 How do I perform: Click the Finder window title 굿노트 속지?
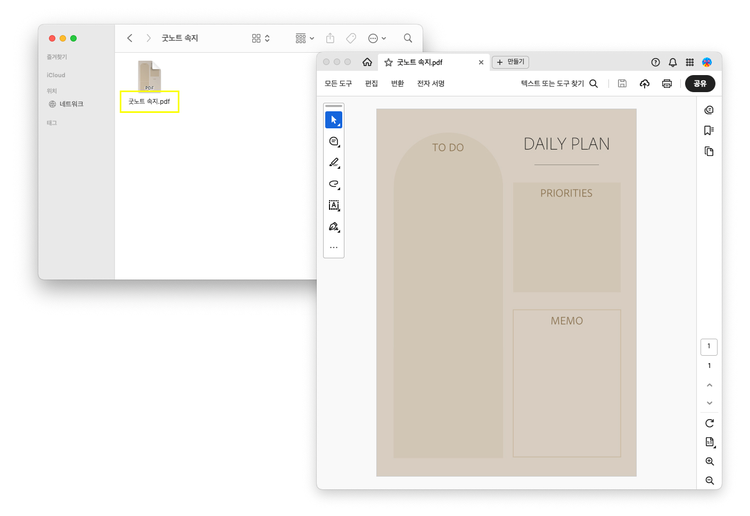coord(179,38)
